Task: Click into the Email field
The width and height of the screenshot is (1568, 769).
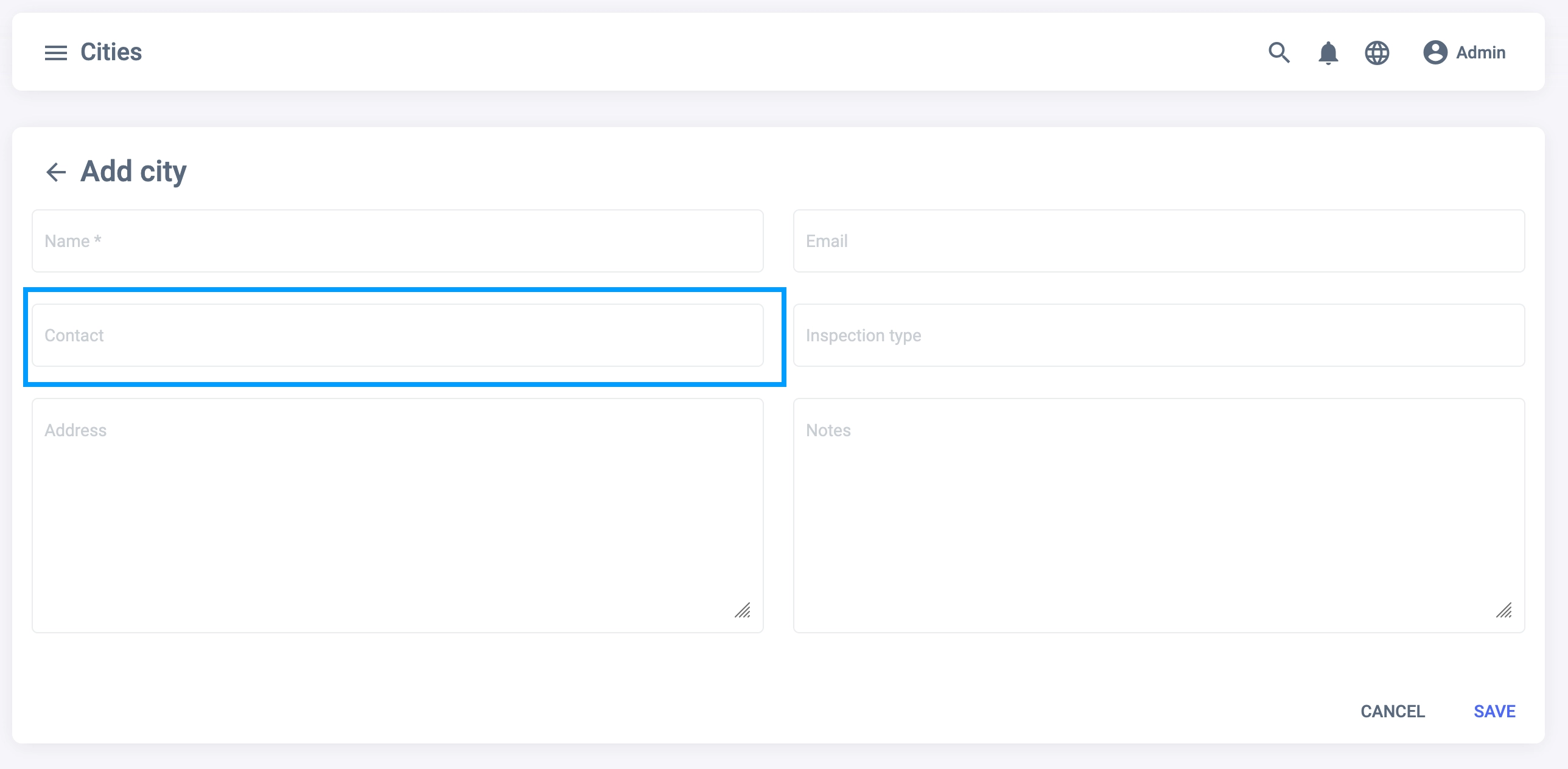Action: [x=1158, y=241]
